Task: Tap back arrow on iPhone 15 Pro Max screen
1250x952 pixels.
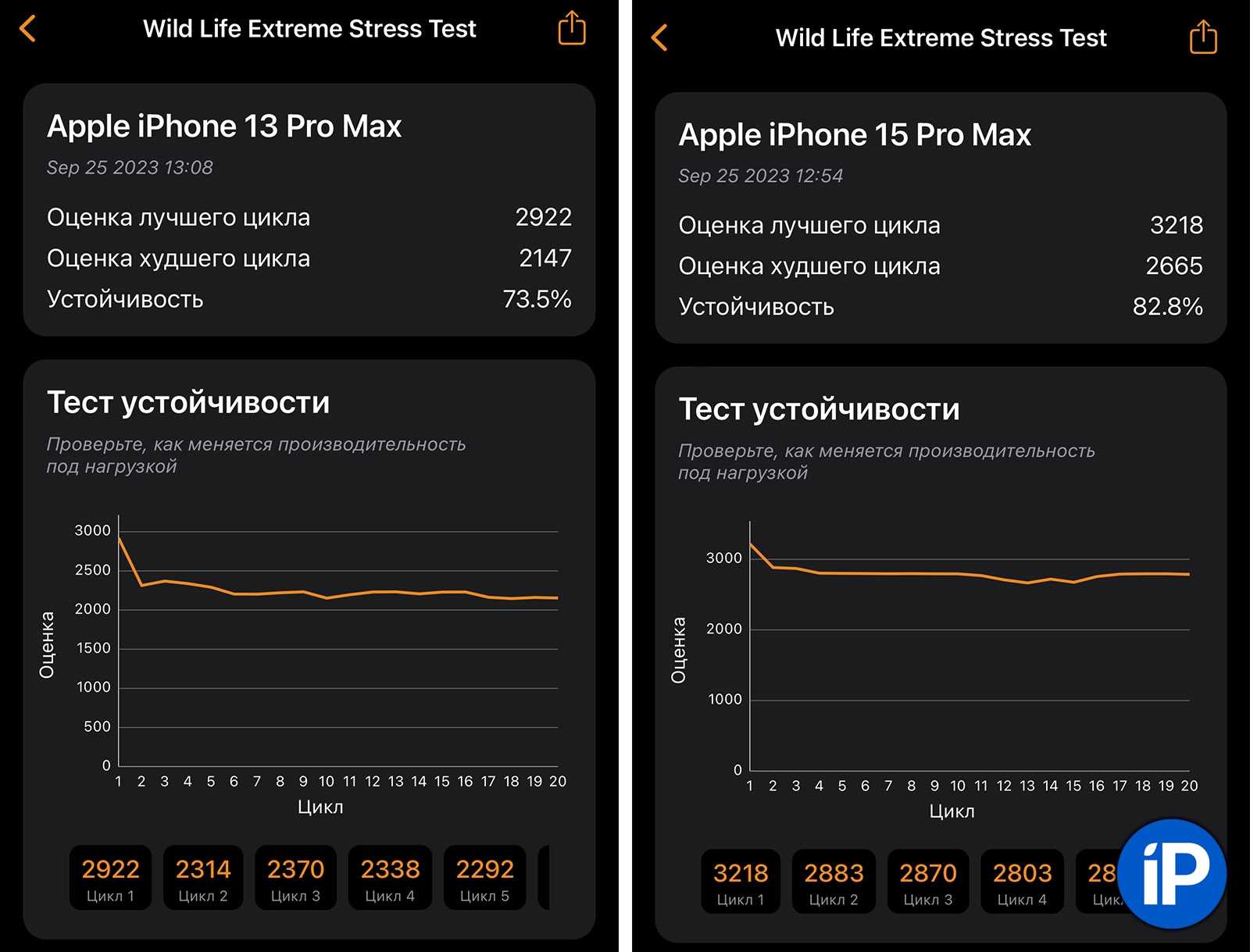Action: click(660, 37)
